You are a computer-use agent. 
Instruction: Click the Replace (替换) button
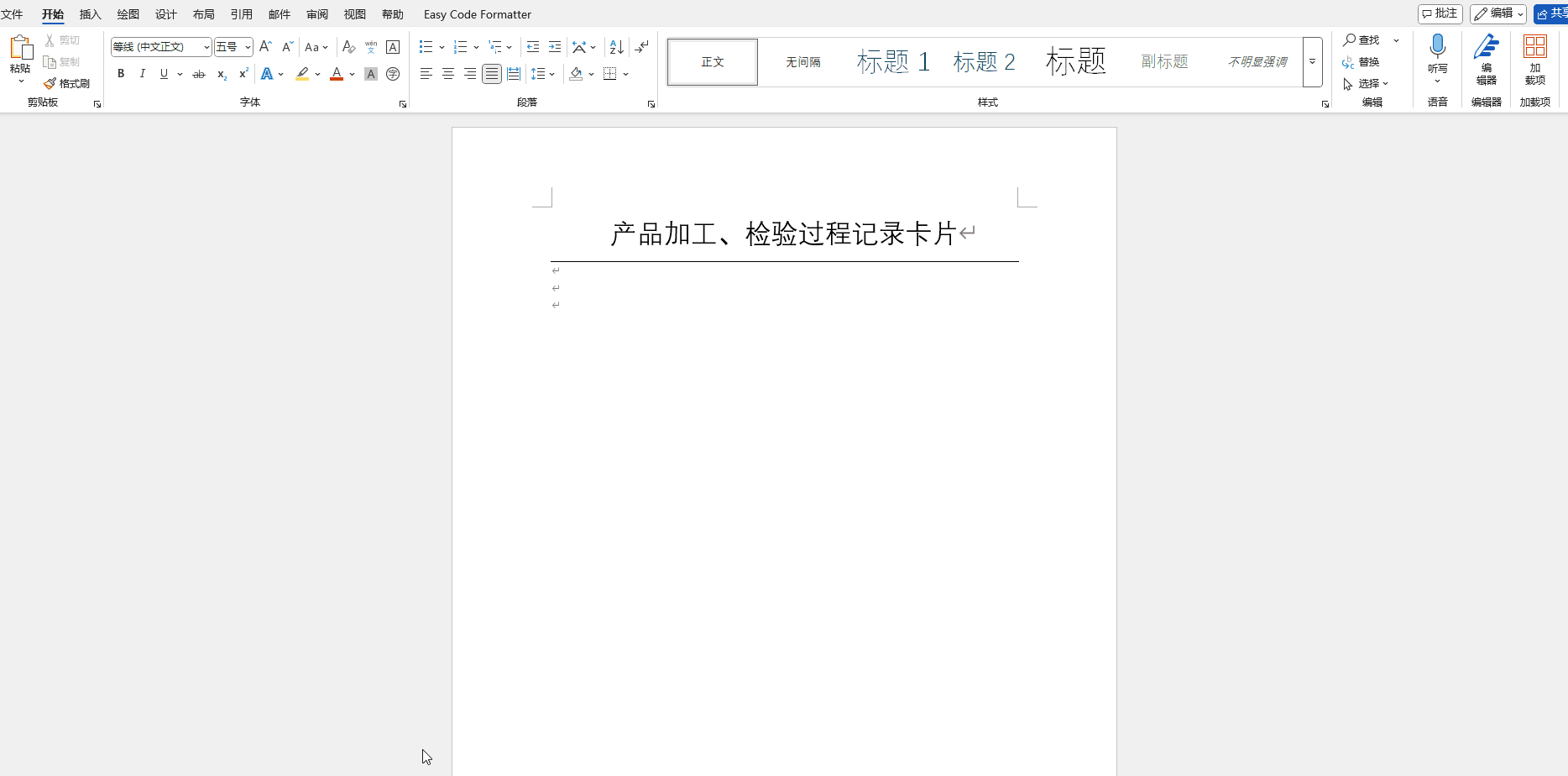click(1362, 62)
